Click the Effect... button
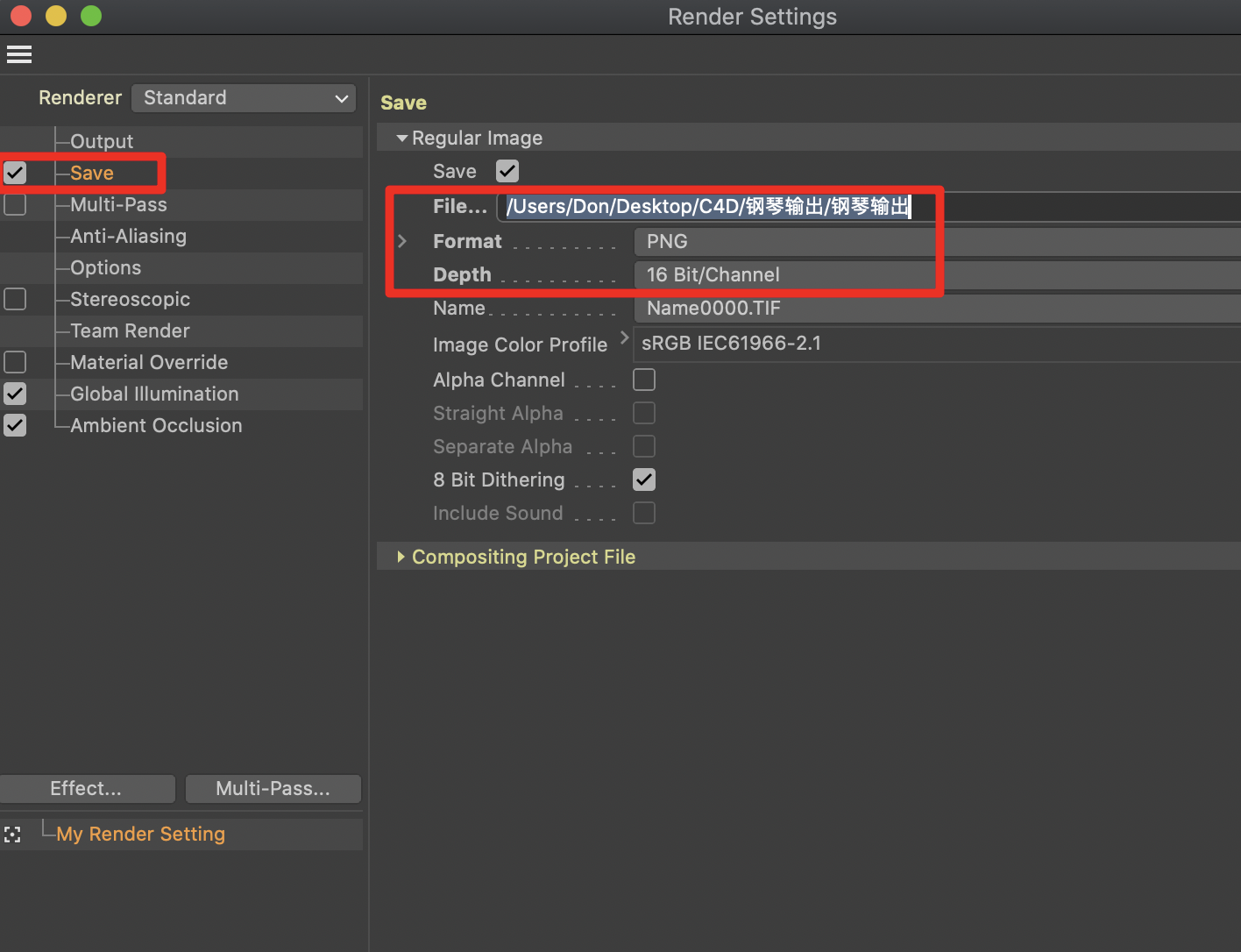 pyautogui.click(x=87, y=789)
